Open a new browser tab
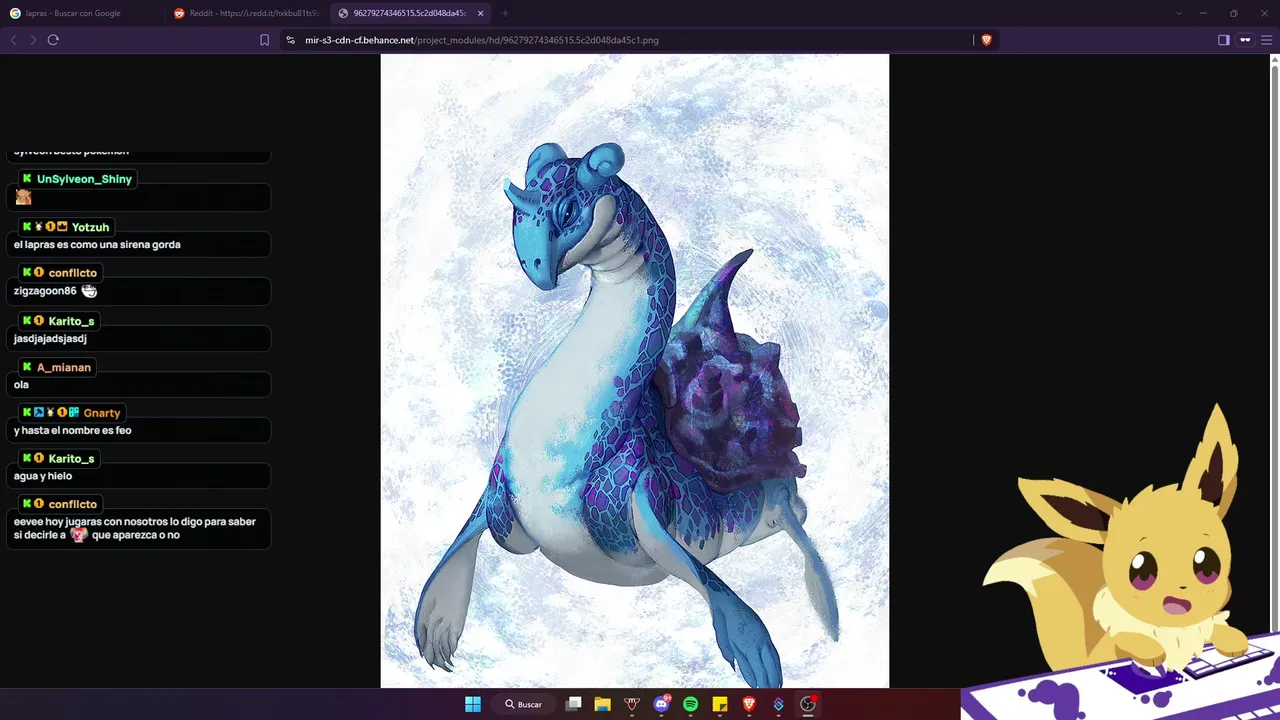This screenshot has width=1280, height=720. [x=505, y=13]
